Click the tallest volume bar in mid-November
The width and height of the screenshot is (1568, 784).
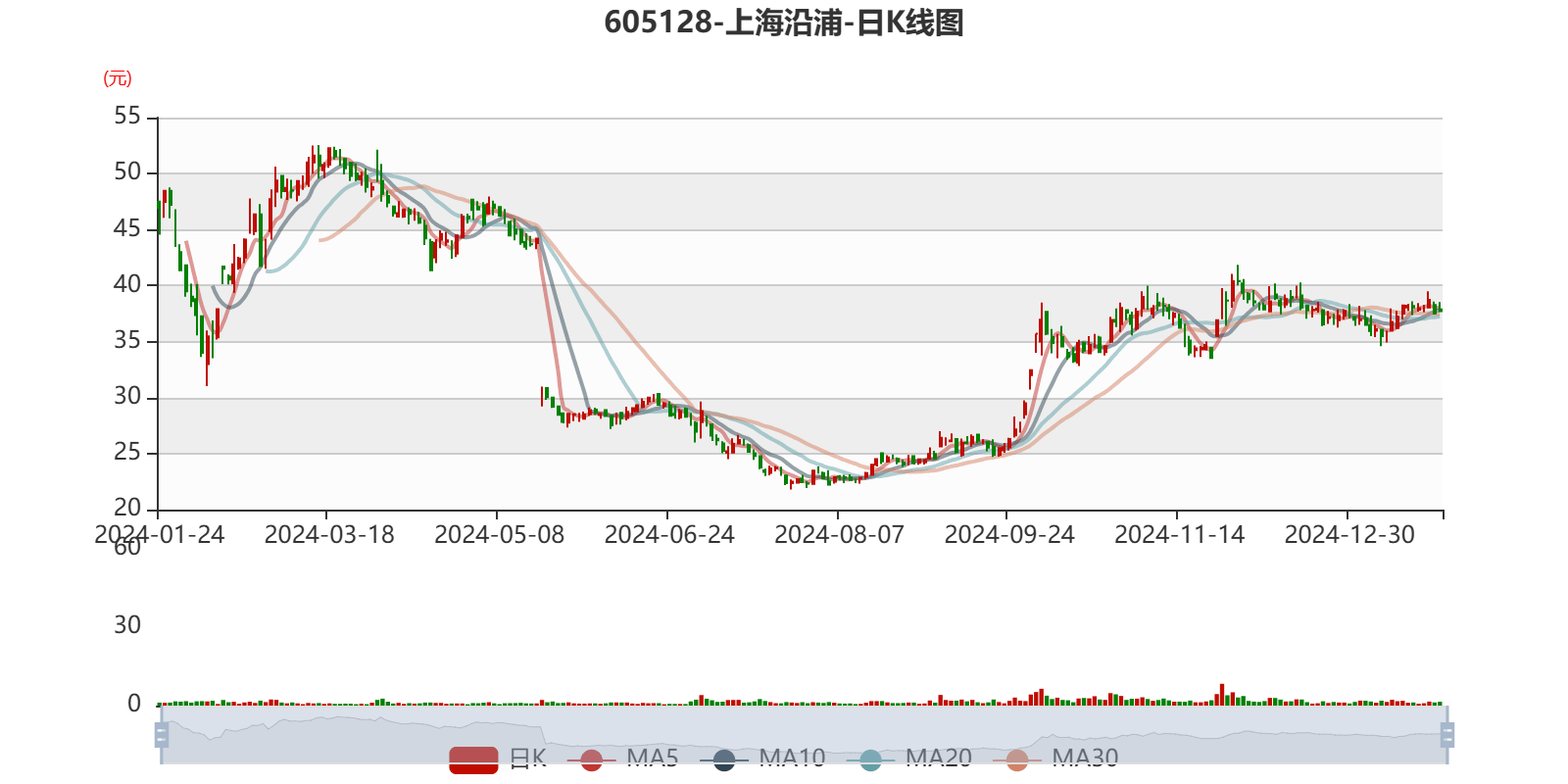tap(1222, 695)
